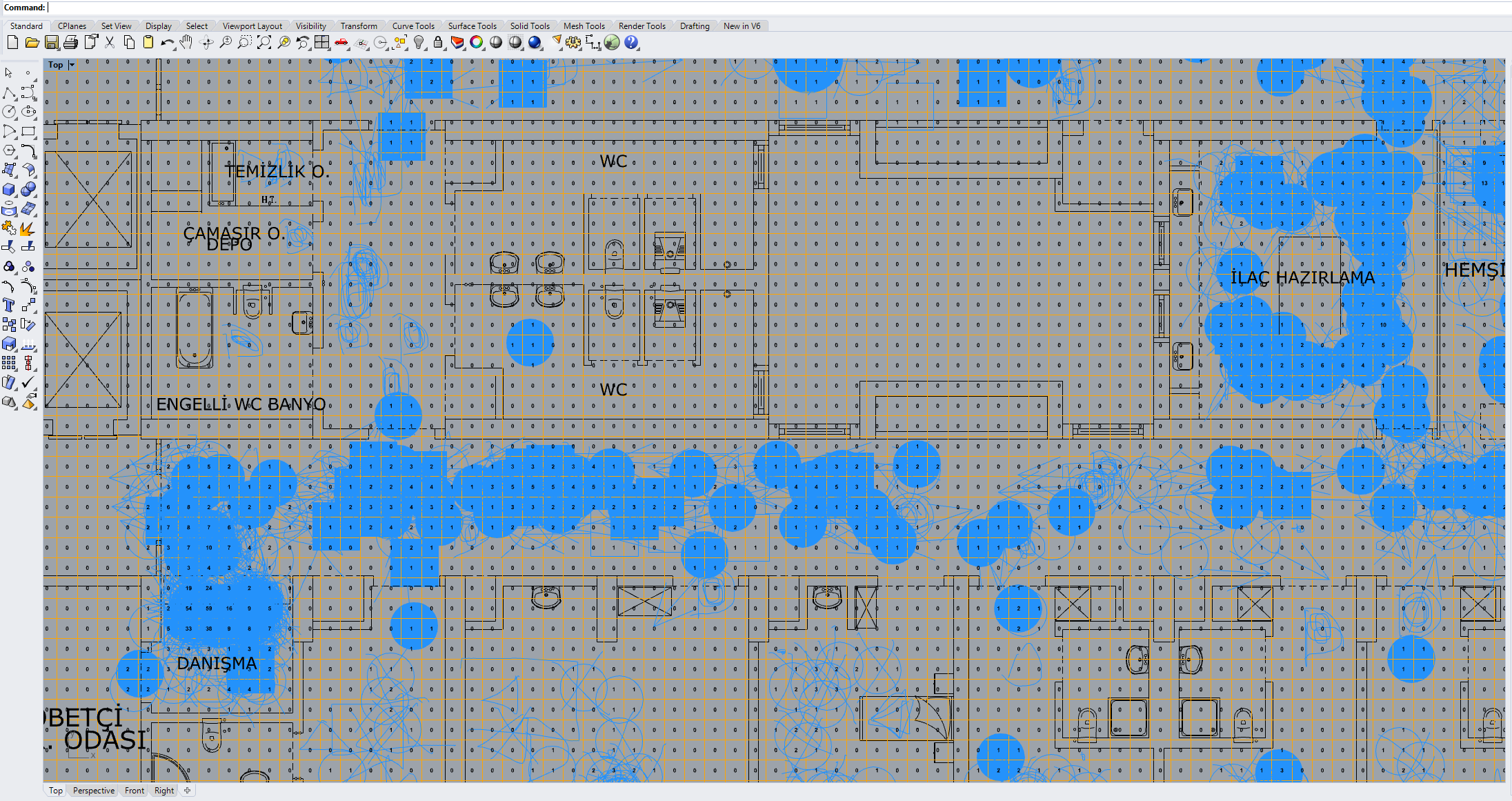Enable rendered display mode sphere icon

[535, 42]
